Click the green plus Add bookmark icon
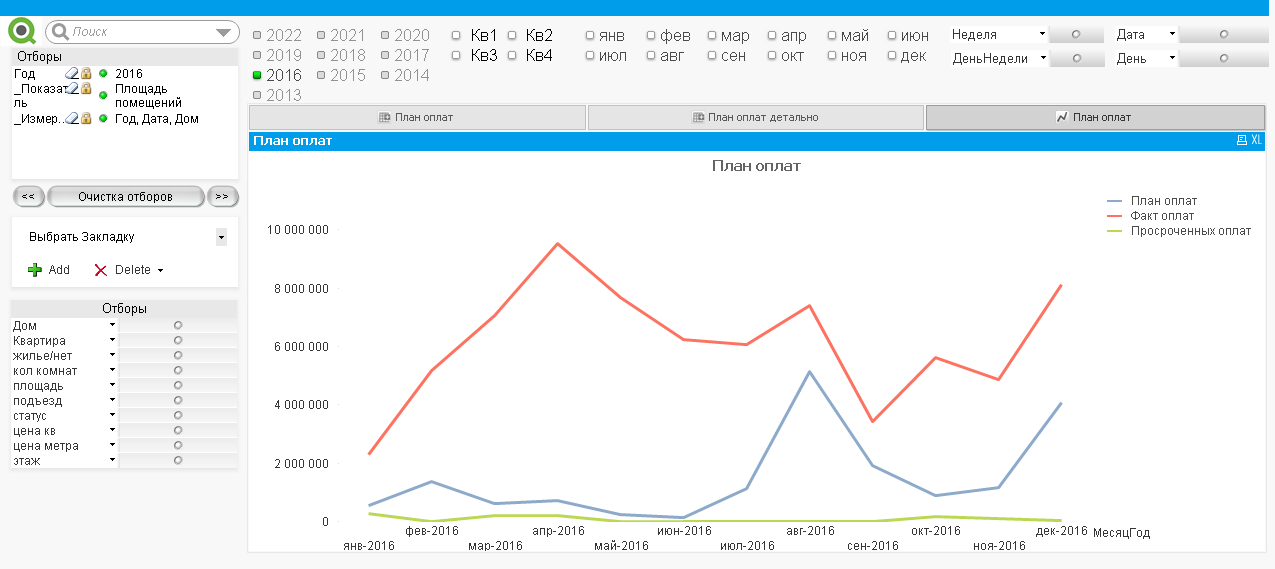Viewport: 1275px width, 569px height. (x=35, y=270)
